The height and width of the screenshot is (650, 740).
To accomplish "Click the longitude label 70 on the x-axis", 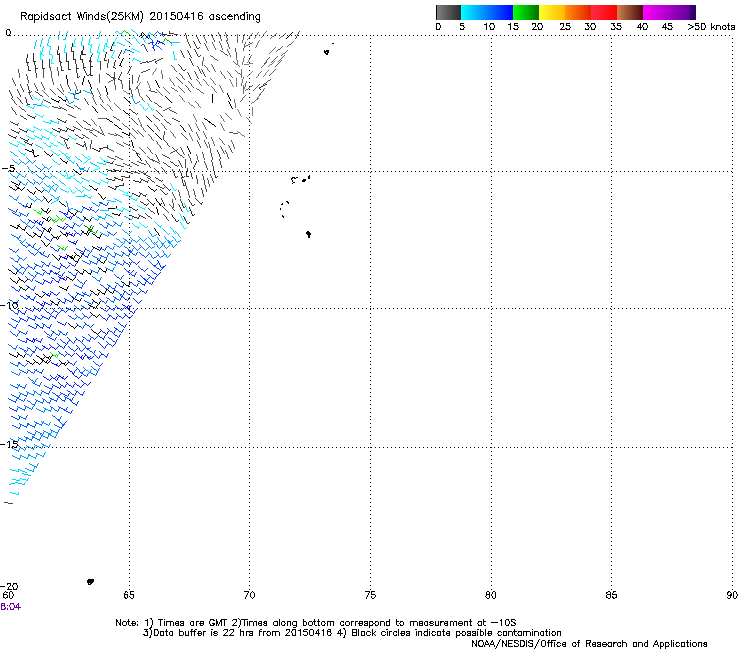I will [x=249, y=595].
